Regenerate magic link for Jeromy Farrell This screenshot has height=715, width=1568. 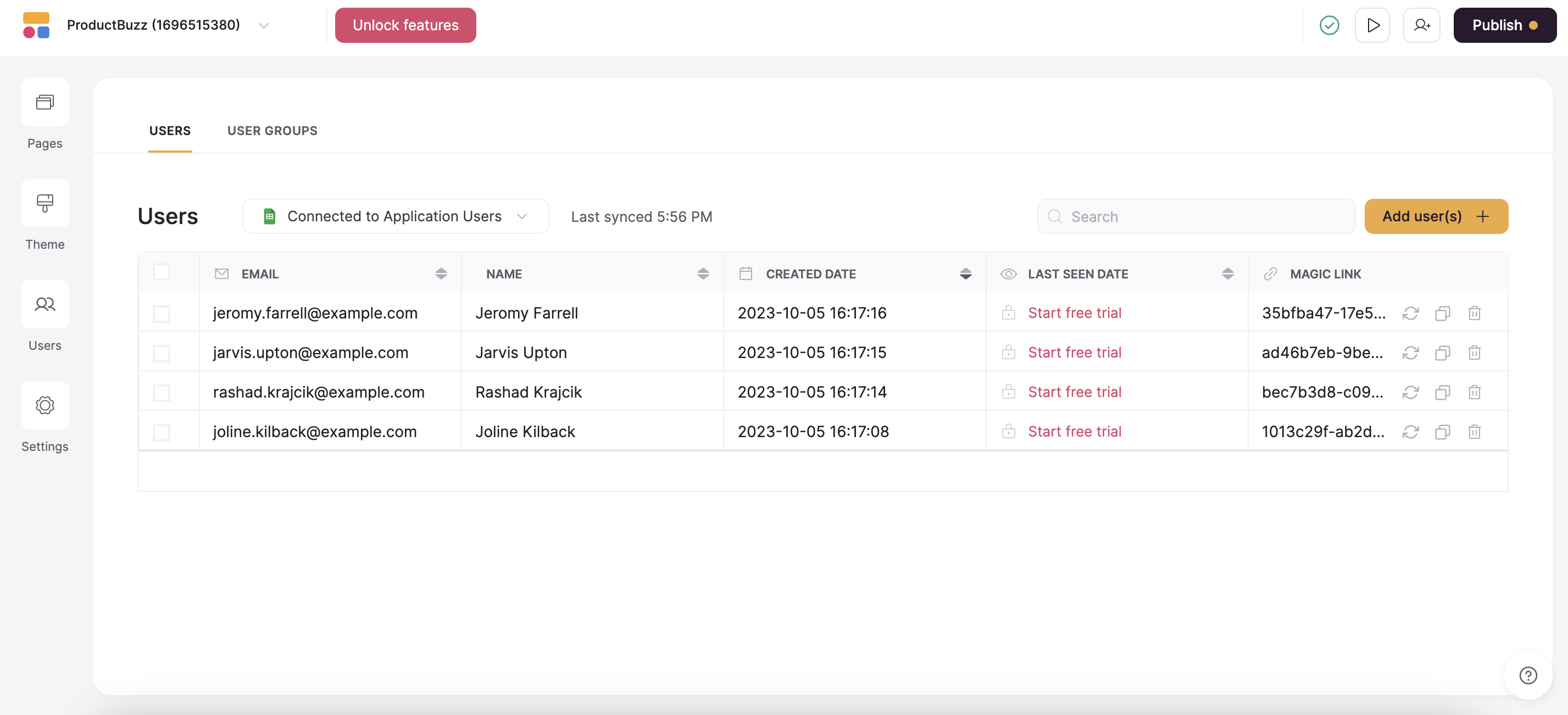(1410, 314)
